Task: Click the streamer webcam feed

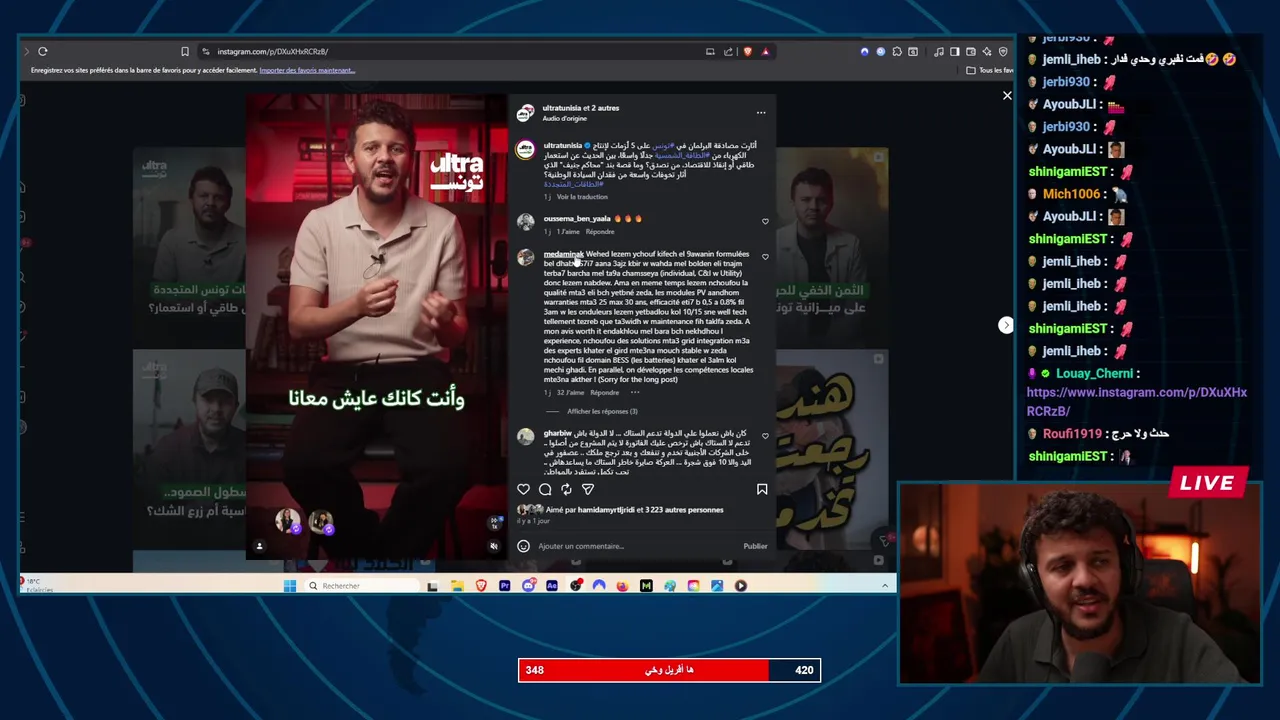Action: pos(1080,584)
